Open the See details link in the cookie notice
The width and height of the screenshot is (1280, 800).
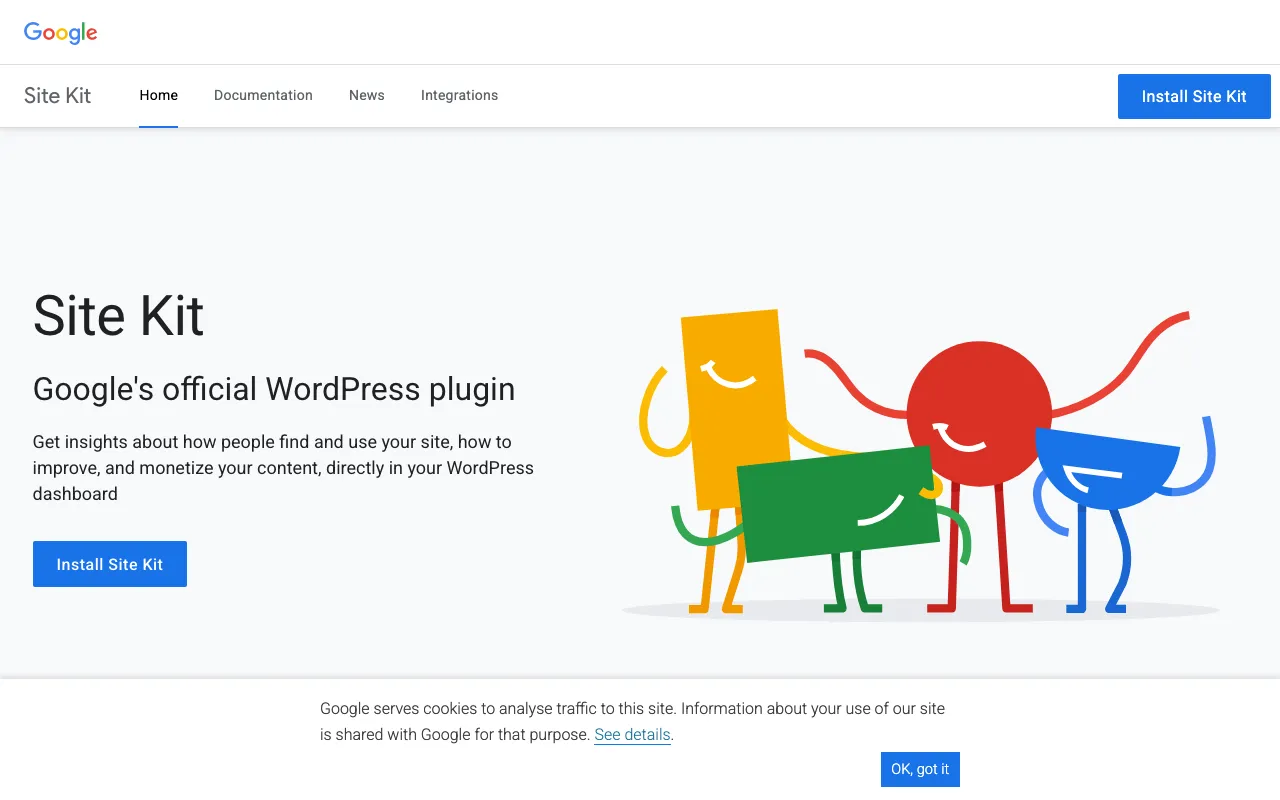[632, 735]
